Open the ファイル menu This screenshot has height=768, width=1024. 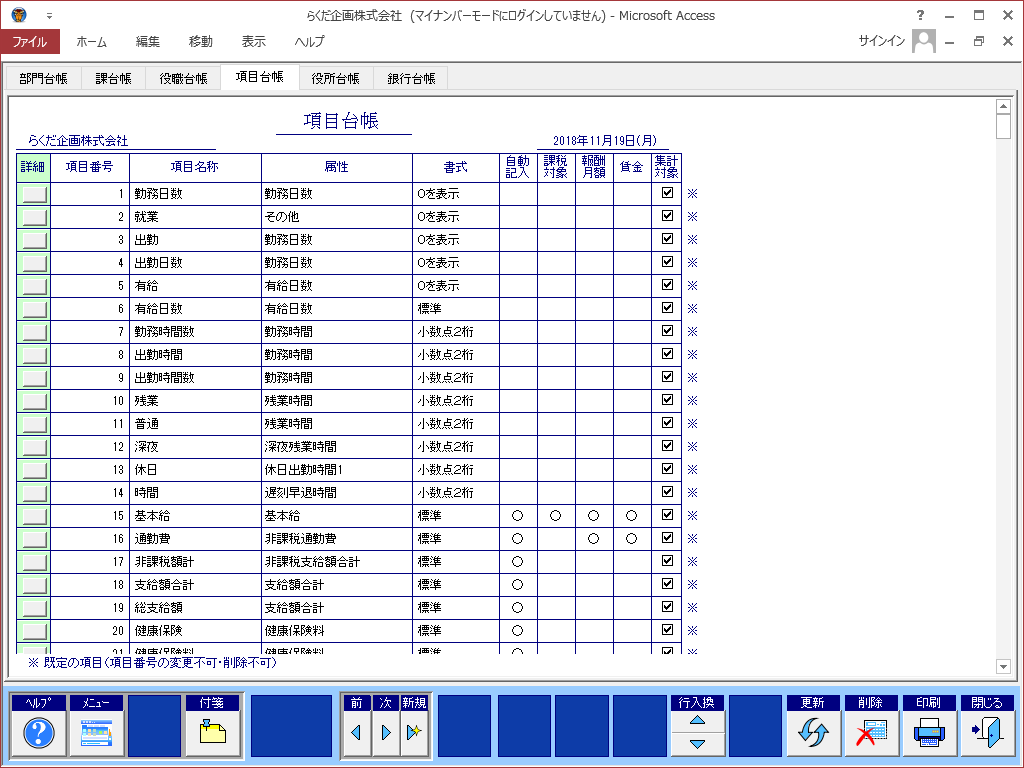point(30,42)
